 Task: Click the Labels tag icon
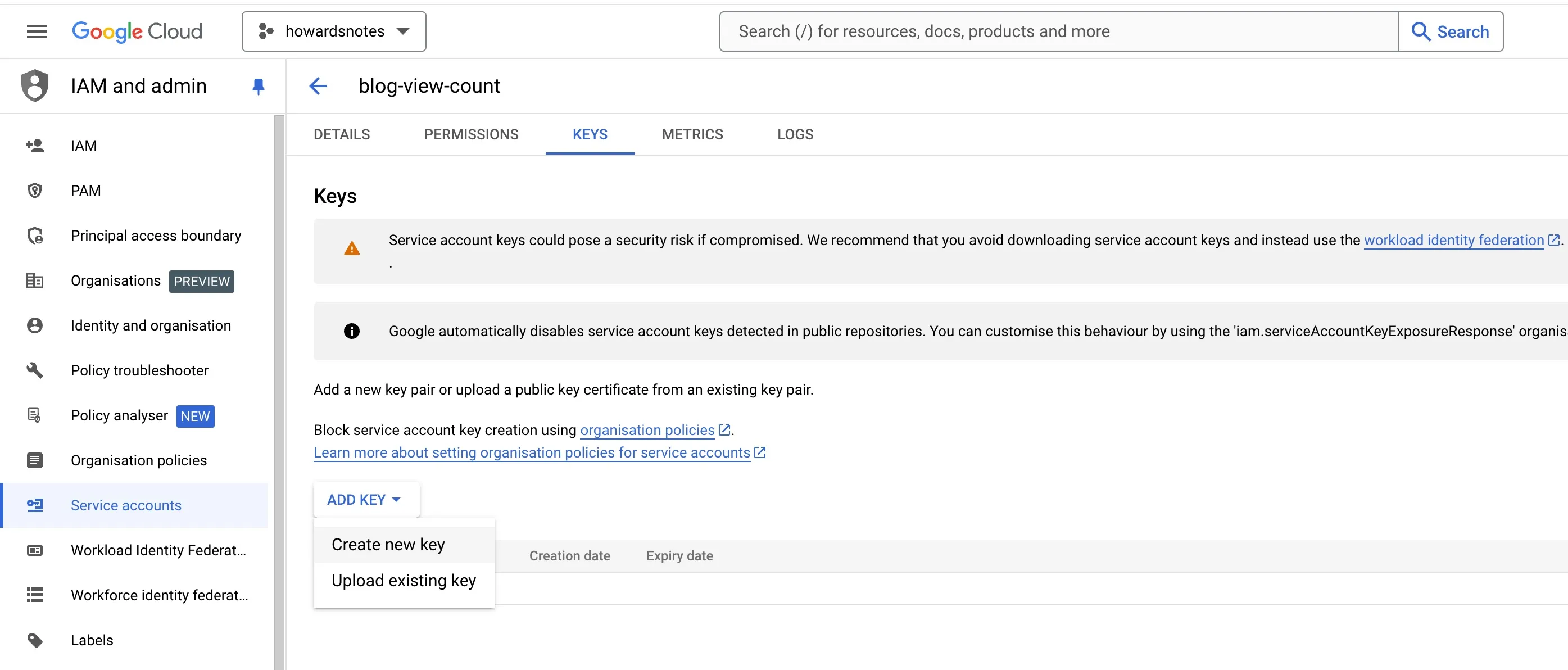click(35, 640)
